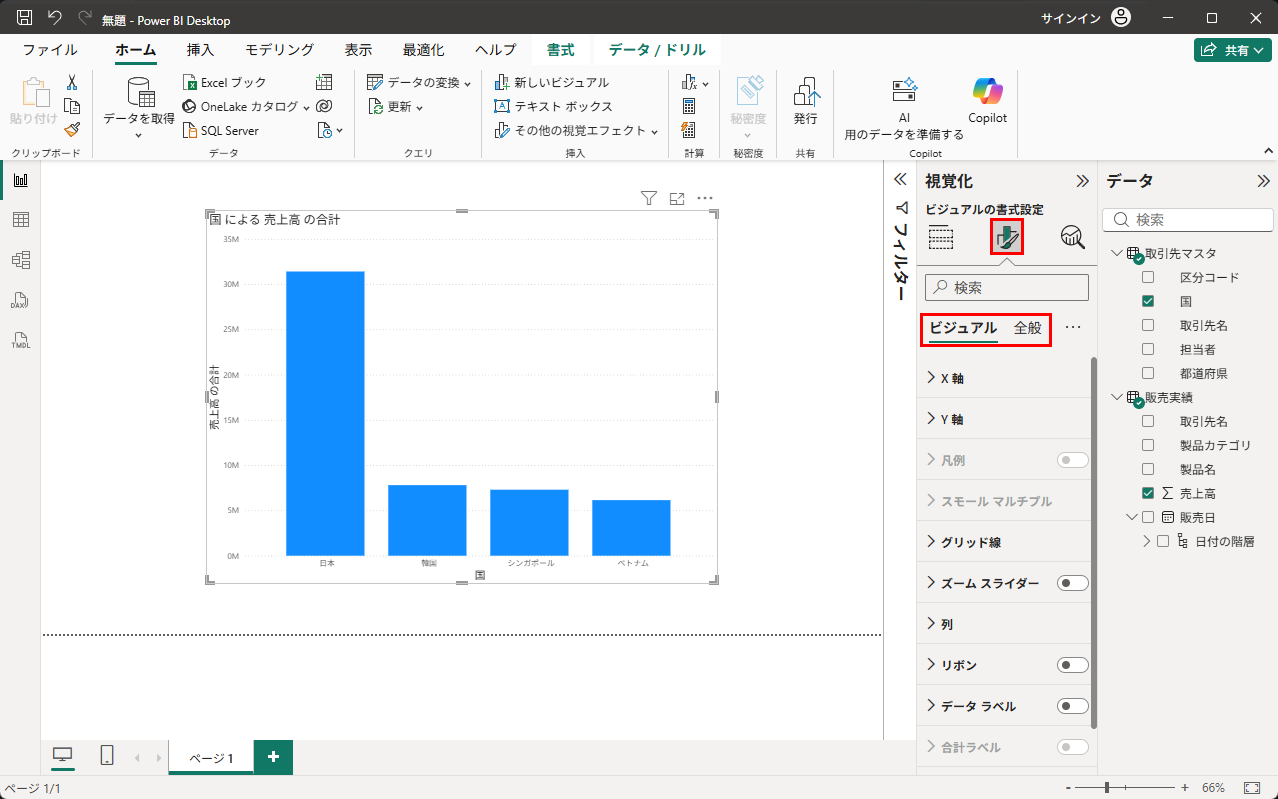Open Report view in left sidebar
The width and height of the screenshot is (1278, 799).
[20, 180]
